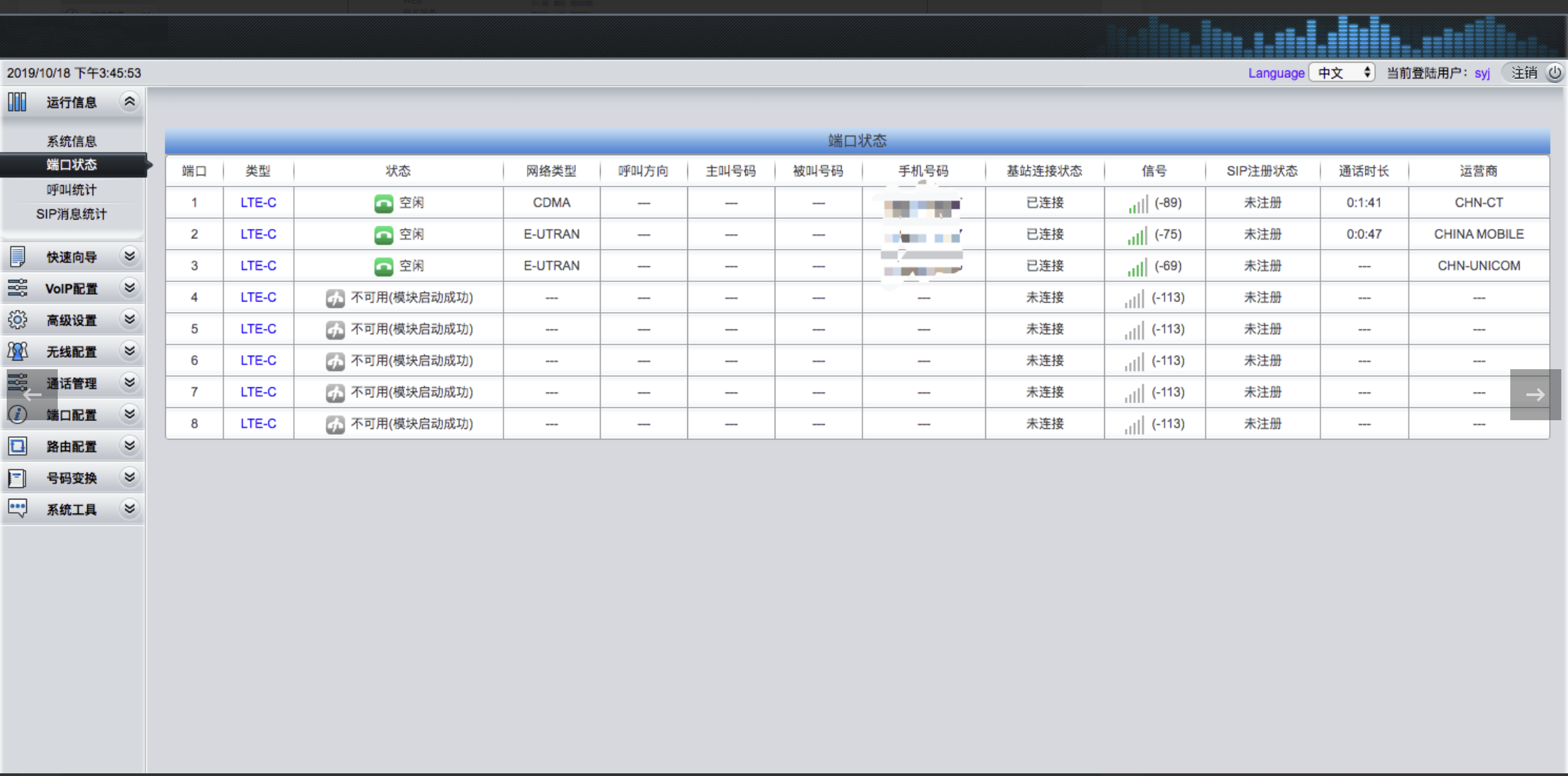Screen dimensions: 1568x776
Task: Click port 8 signal bars icon
Action: point(1134,425)
